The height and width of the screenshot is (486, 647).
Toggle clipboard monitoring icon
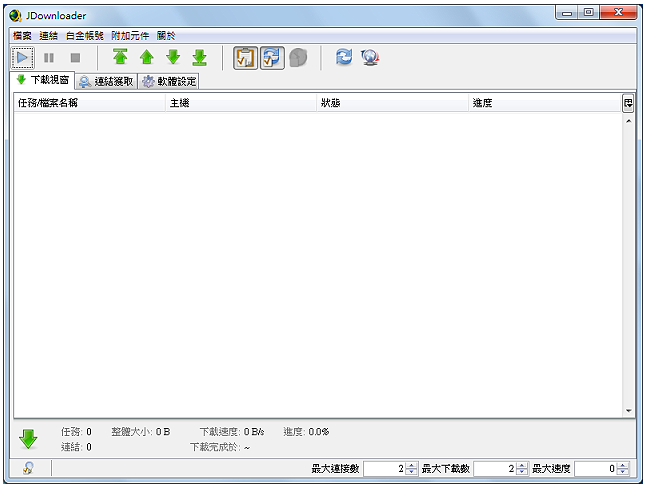click(246, 58)
